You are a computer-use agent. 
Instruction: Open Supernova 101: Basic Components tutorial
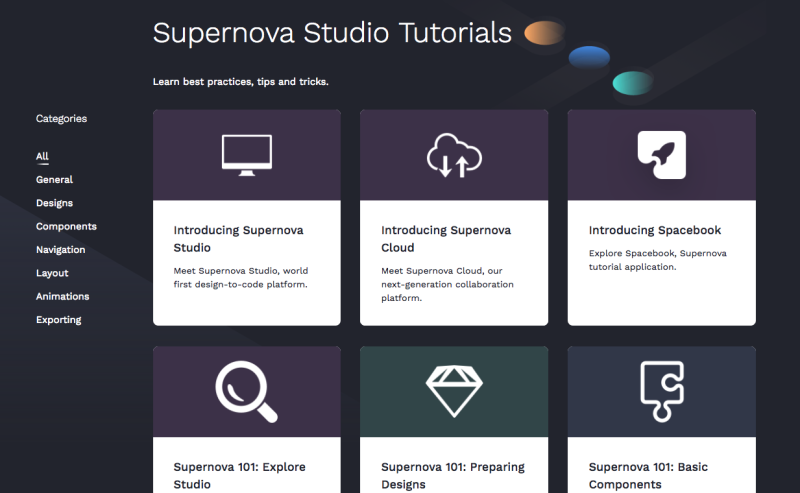click(x=648, y=475)
